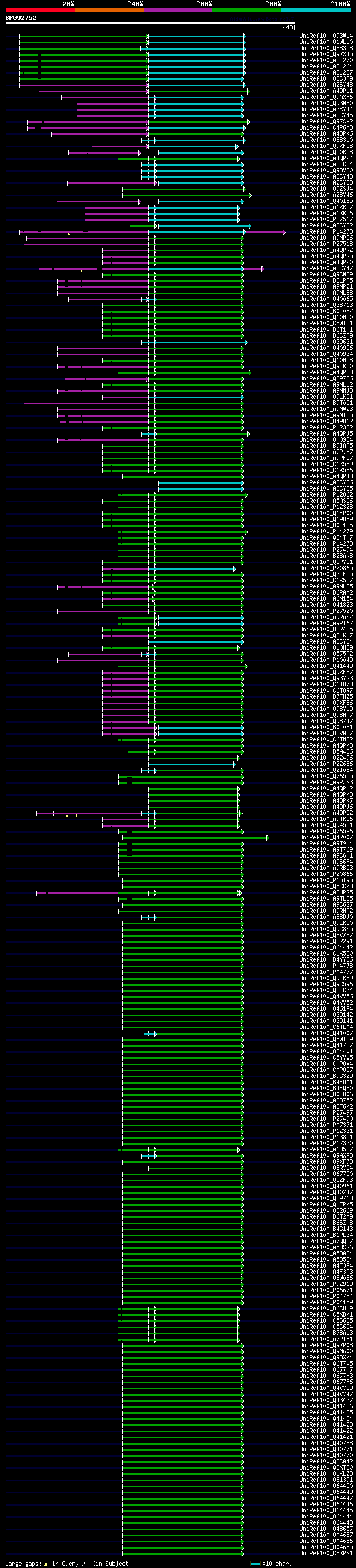Open hit UniRef100_P27517

(326, 219)
